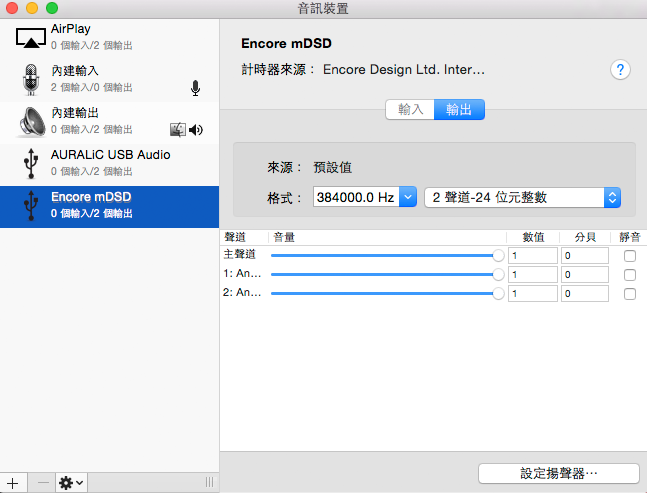647x493 pixels.
Task: Minimize the 音訊裝置 window
Action: point(32,7)
